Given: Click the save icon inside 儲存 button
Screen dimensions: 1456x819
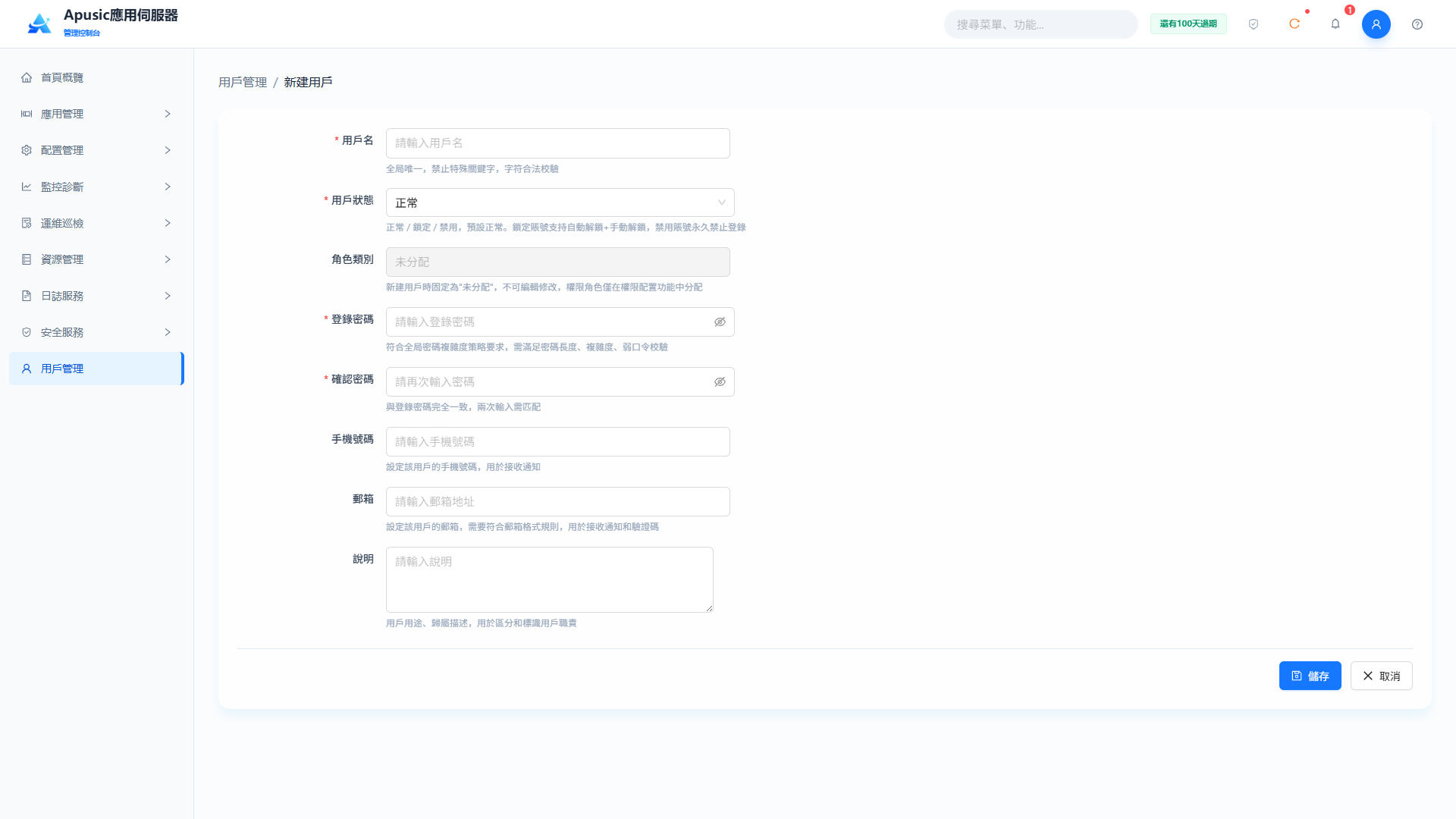Looking at the screenshot, I should click(1297, 676).
